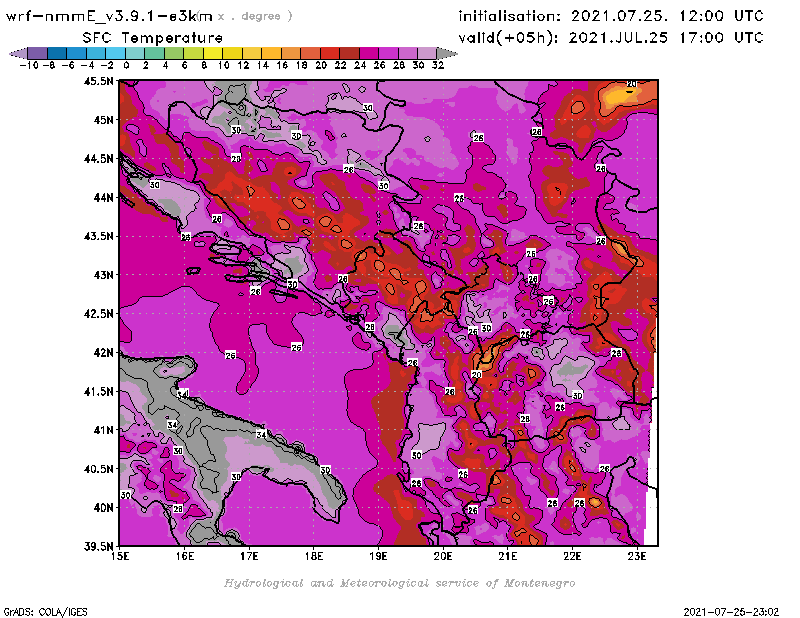Select the teal swatch between 0 and 2
This screenshot has width=800, height=618.
(135, 53)
